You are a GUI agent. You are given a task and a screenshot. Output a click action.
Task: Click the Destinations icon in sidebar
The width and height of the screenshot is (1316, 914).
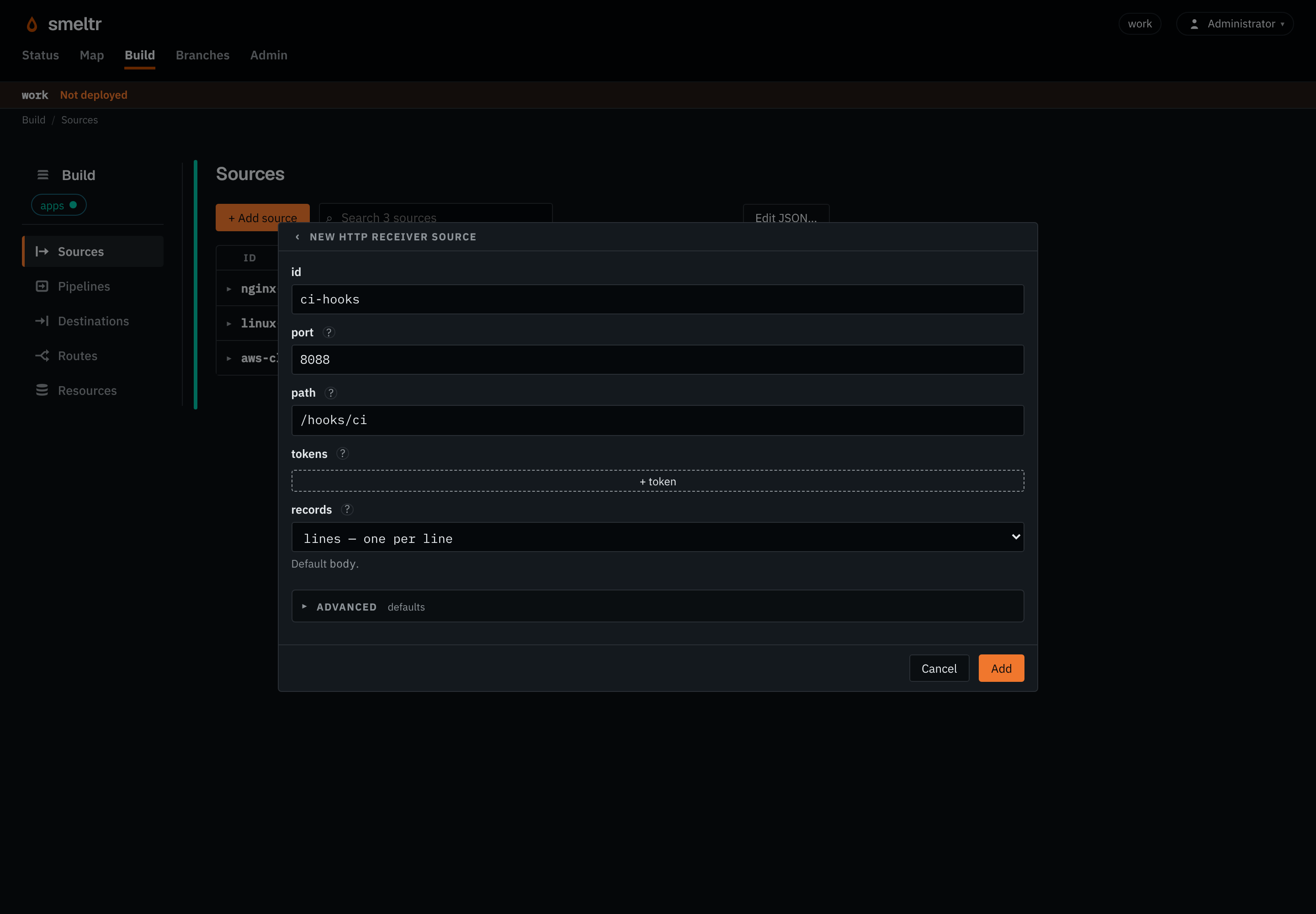(x=42, y=321)
